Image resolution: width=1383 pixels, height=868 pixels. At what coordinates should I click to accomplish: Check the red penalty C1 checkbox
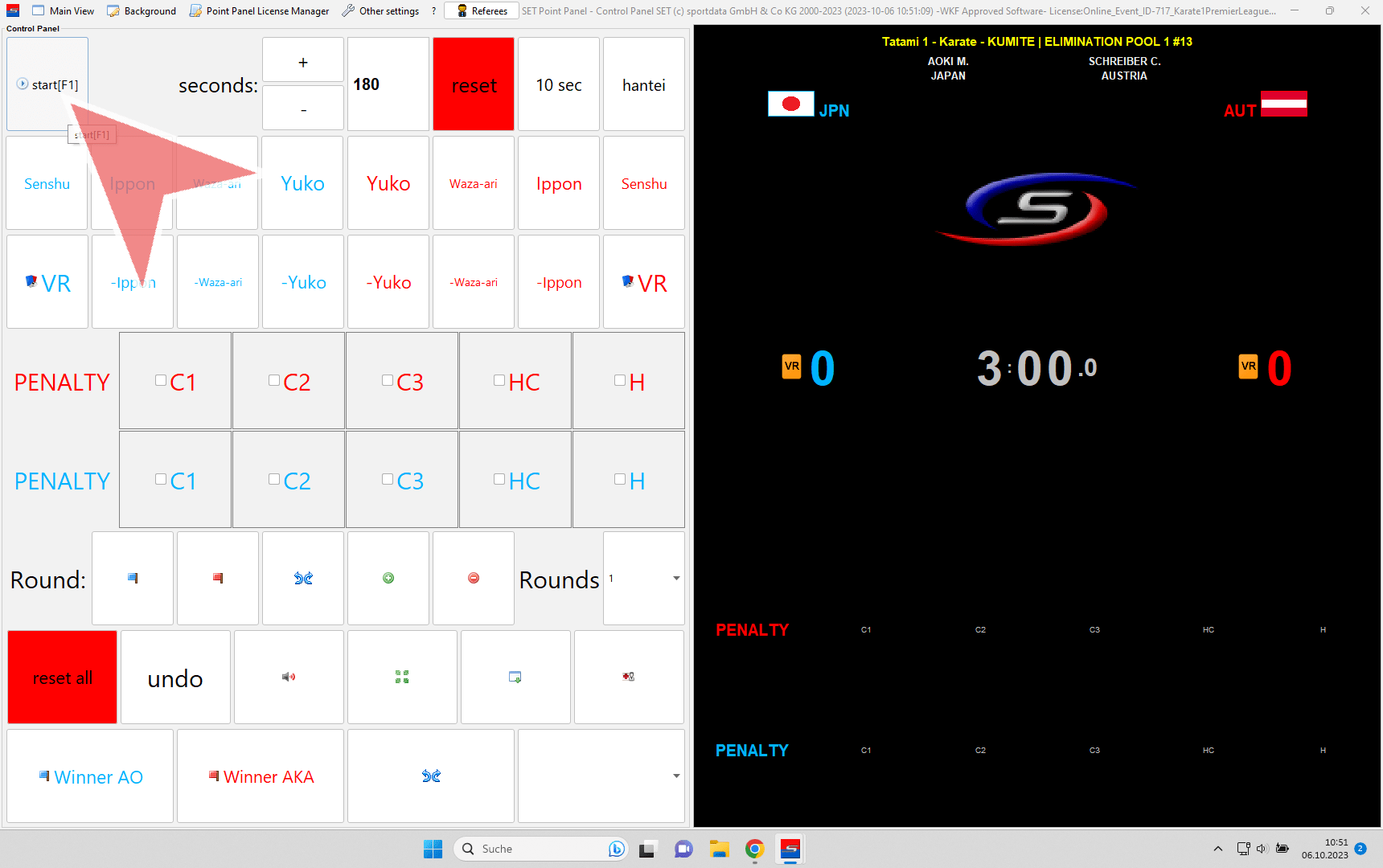click(162, 381)
